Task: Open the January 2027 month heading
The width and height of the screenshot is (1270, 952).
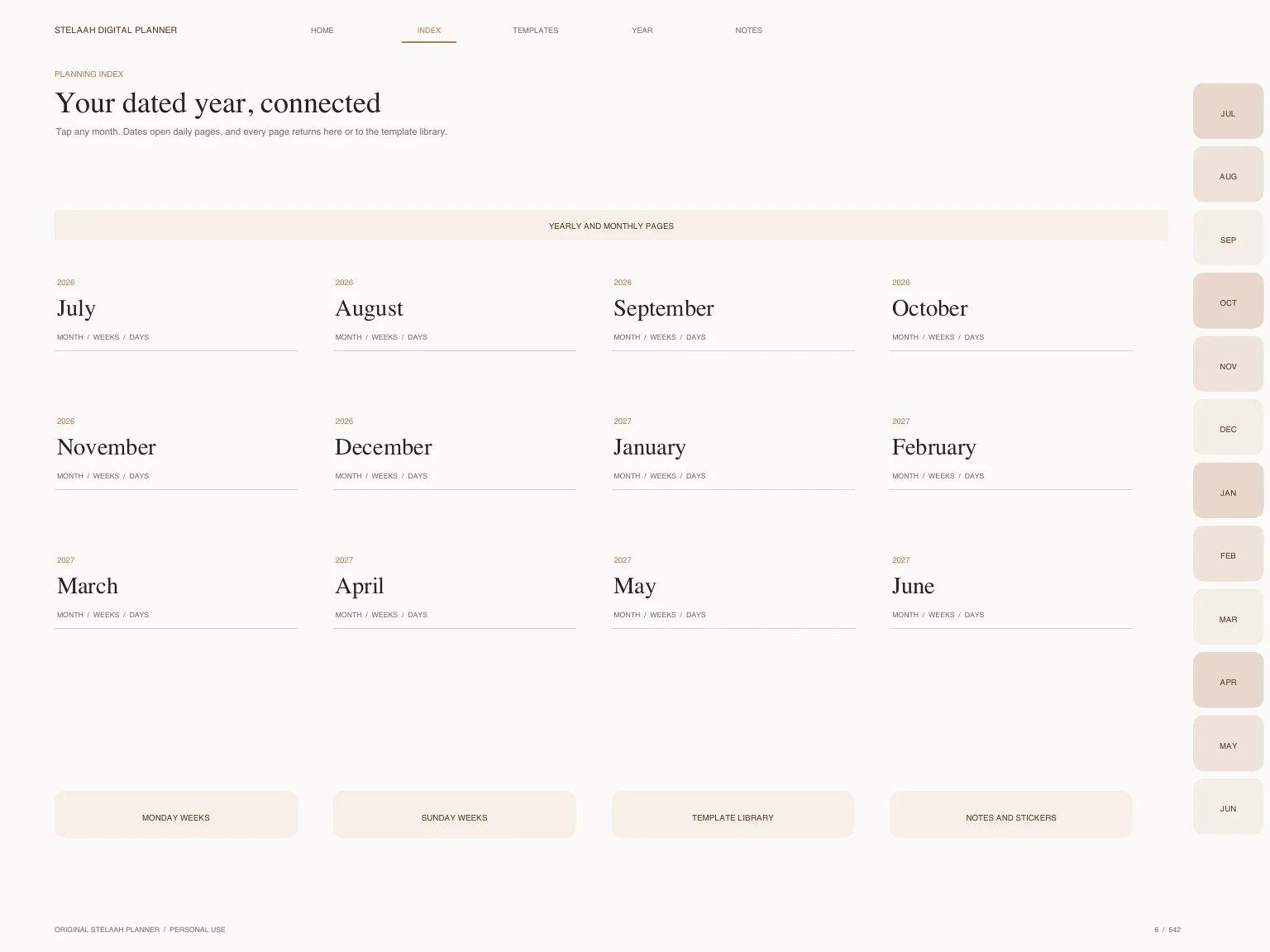Action: 649,448
